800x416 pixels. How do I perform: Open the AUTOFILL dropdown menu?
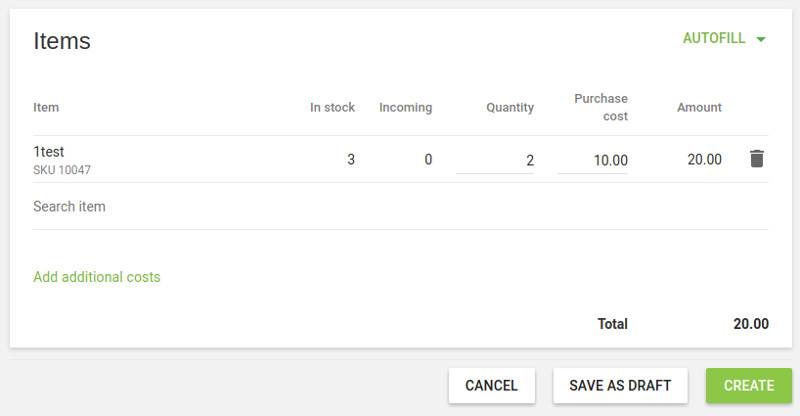714,39
